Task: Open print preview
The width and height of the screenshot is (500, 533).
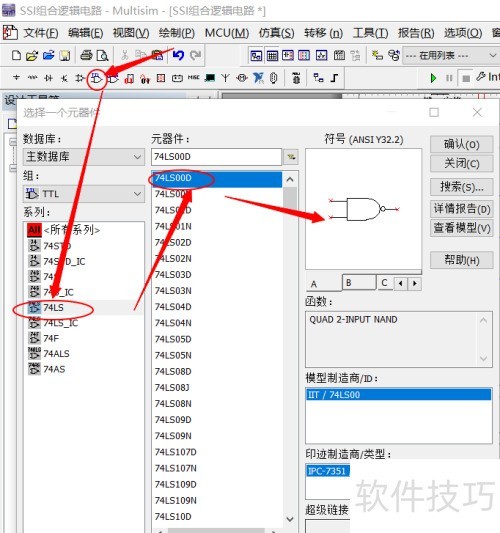Action: (102, 55)
